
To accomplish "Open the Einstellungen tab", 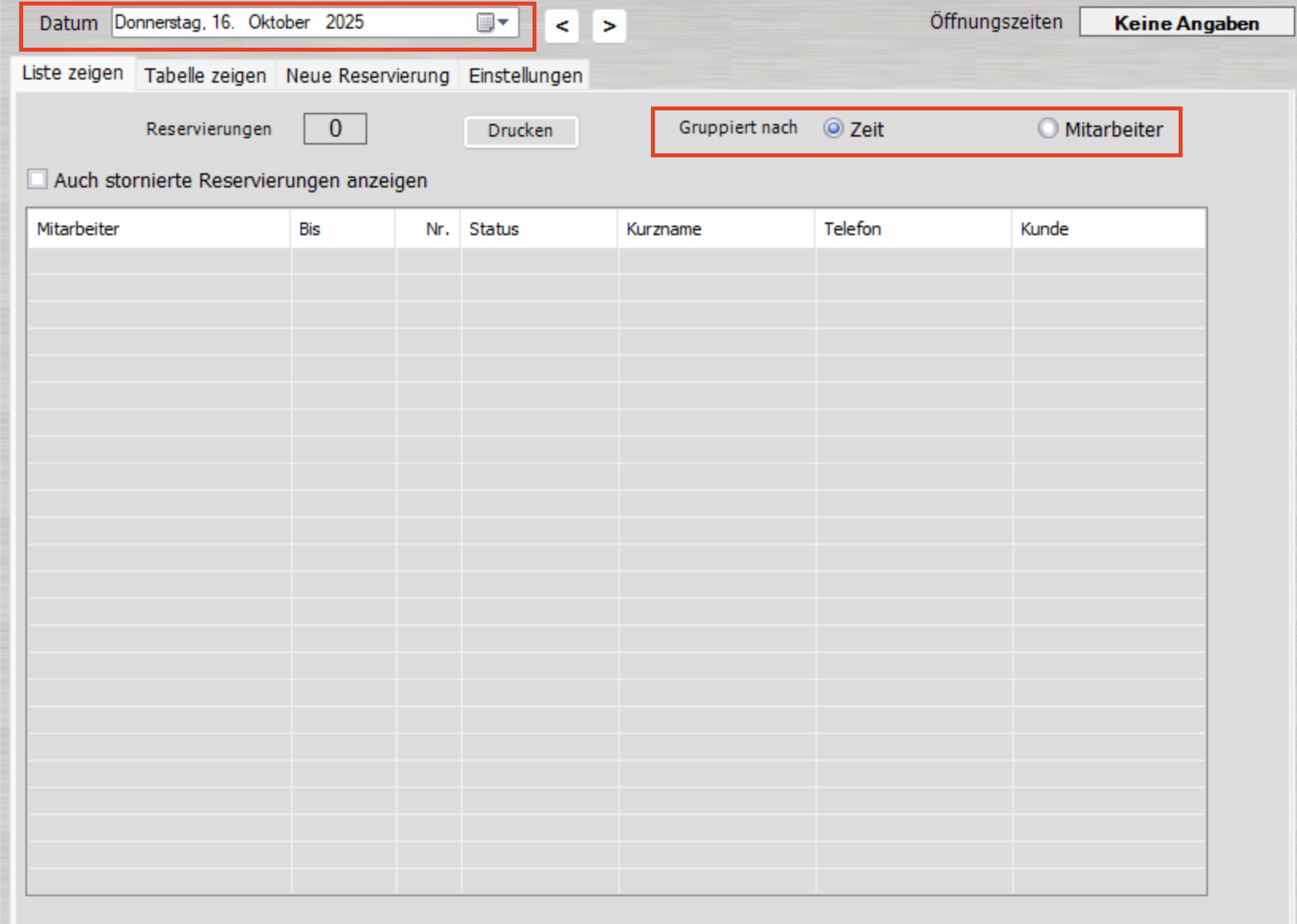I will 524,75.
